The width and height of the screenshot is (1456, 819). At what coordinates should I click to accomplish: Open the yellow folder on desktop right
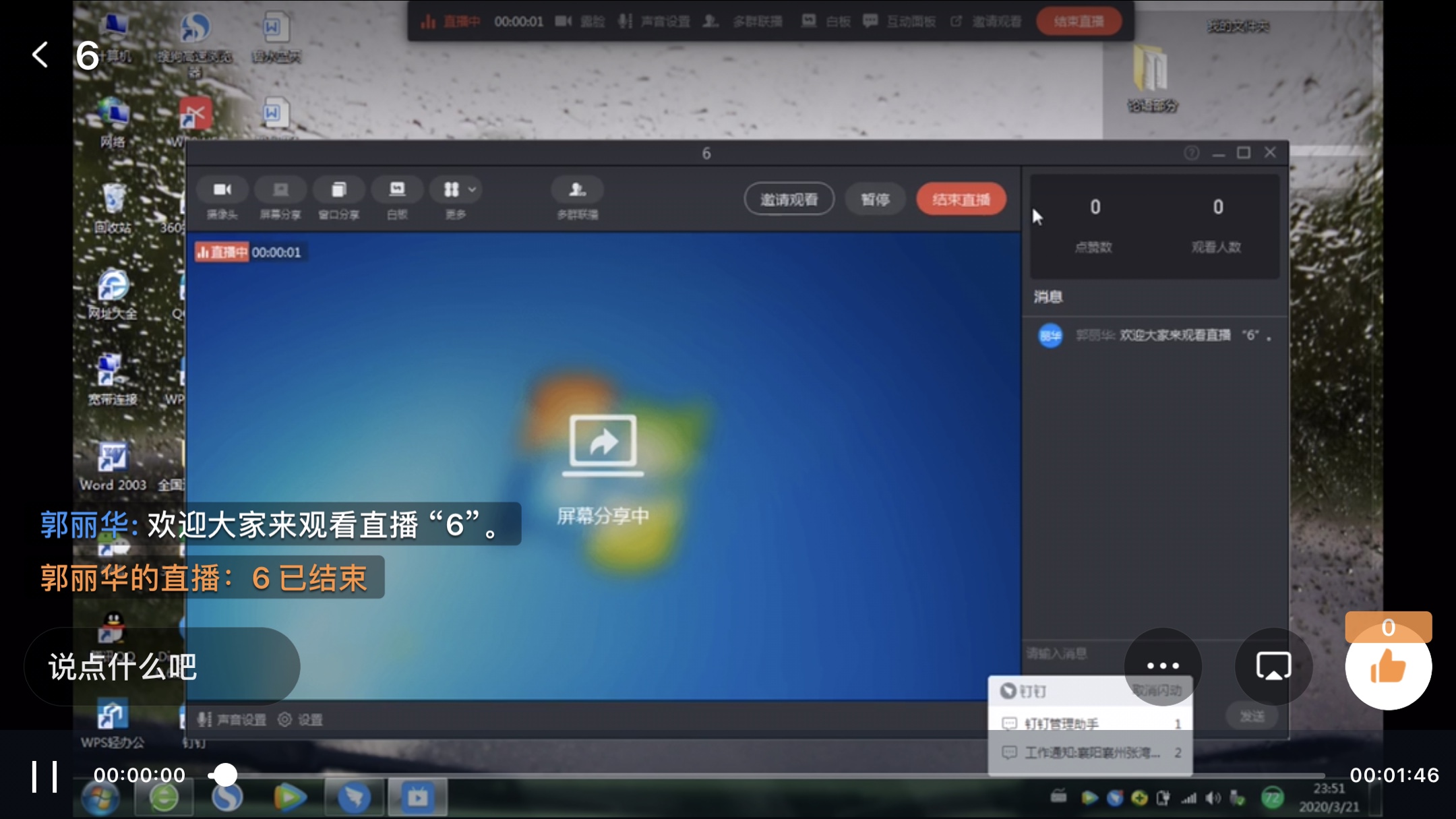coord(1151,78)
